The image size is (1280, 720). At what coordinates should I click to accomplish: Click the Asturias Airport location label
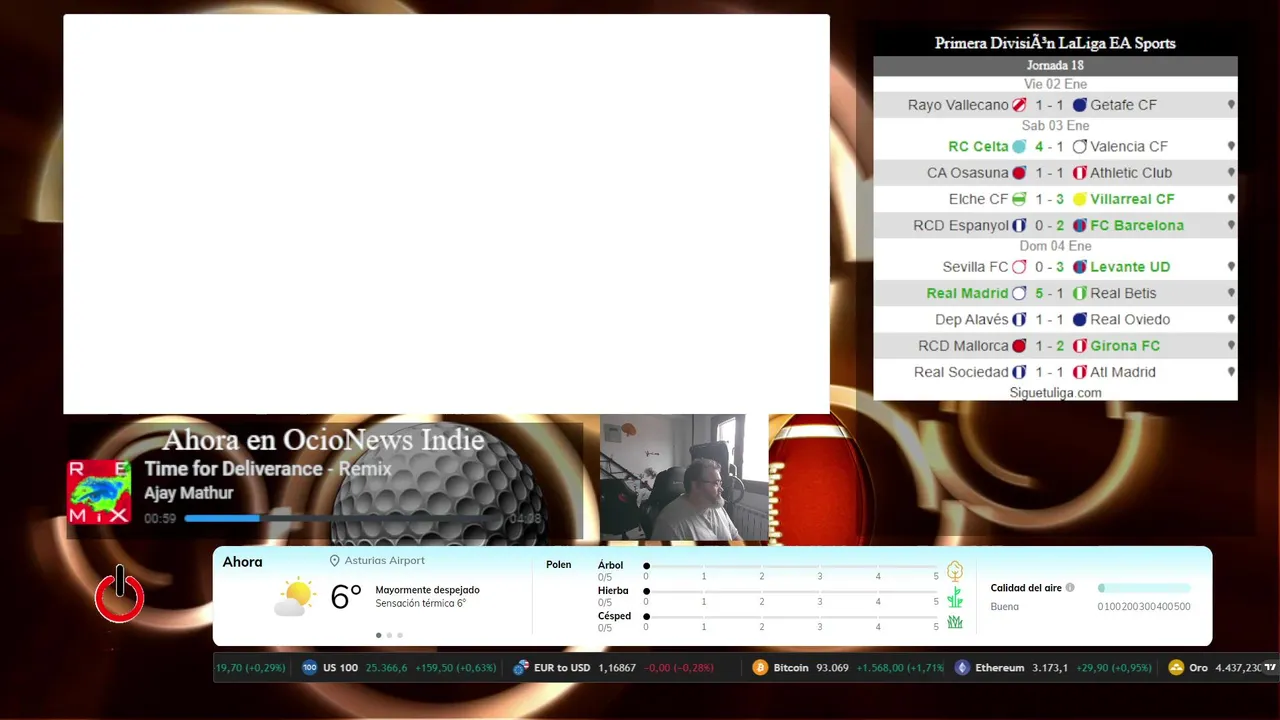[x=385, y=561]
